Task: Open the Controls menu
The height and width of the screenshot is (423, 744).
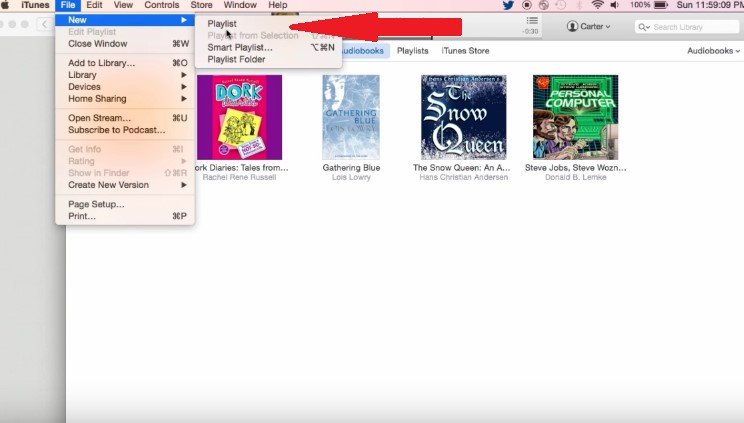Action: tap(162, 5)
